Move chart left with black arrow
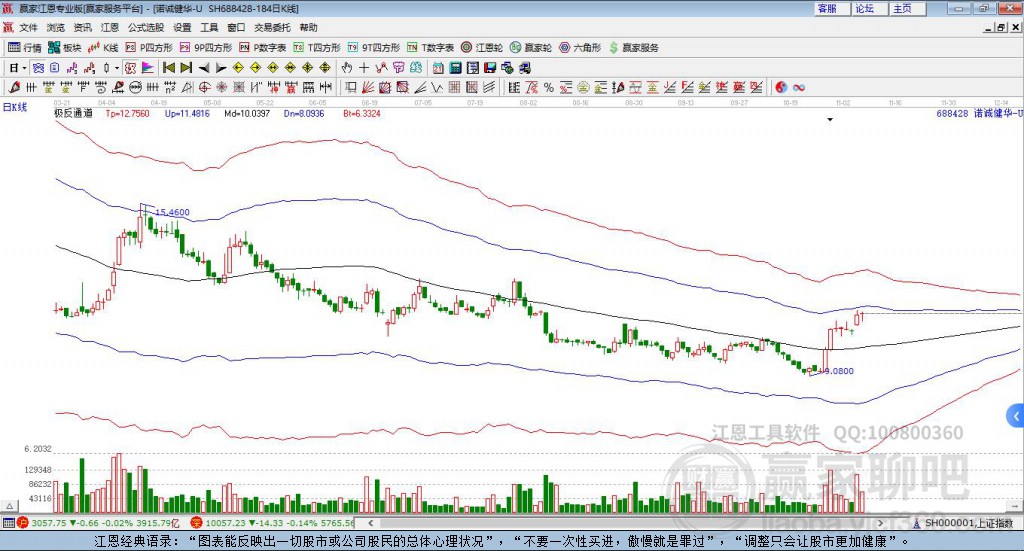This screenshot has height=551, width=1024. 204,68
